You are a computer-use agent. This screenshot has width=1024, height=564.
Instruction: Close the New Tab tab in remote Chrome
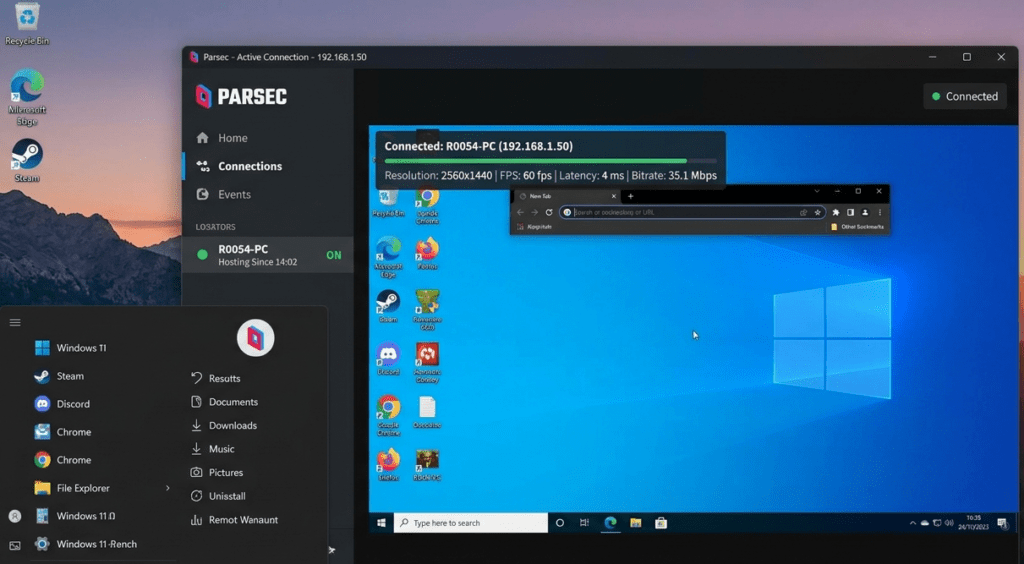pyautogui.click(x=613, y=196)
